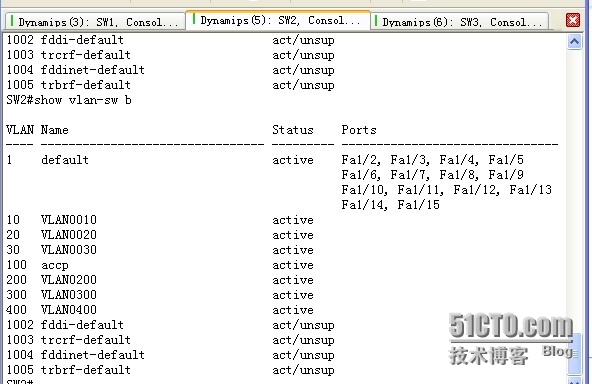This screenshot has width=592, height=384.
Task: Click 'active' status of accp row
Action: pos(293,265)
